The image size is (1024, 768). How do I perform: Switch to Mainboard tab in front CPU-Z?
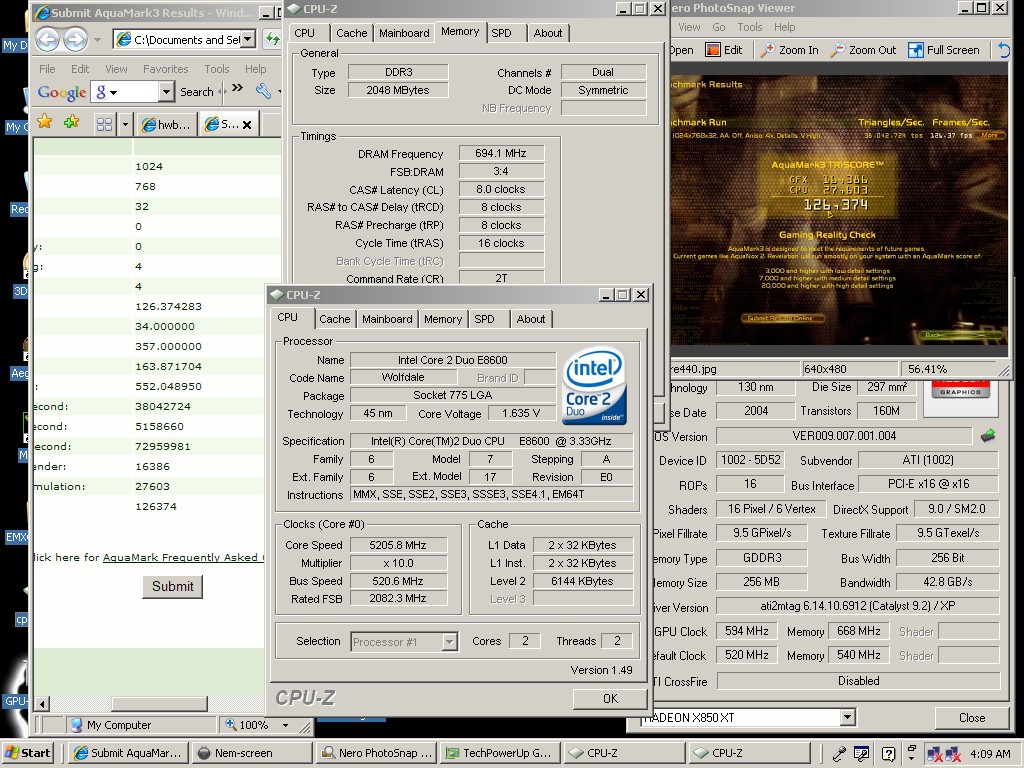click(x=387, y=319)
